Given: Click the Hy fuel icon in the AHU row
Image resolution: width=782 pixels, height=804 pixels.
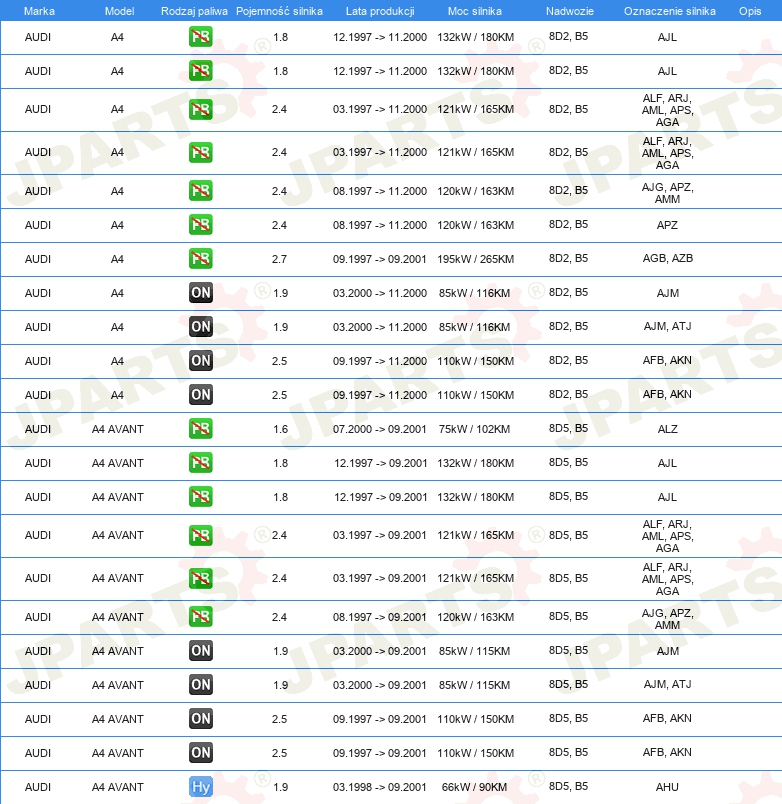Looking at the screenshot, I should tap(201, 787).
